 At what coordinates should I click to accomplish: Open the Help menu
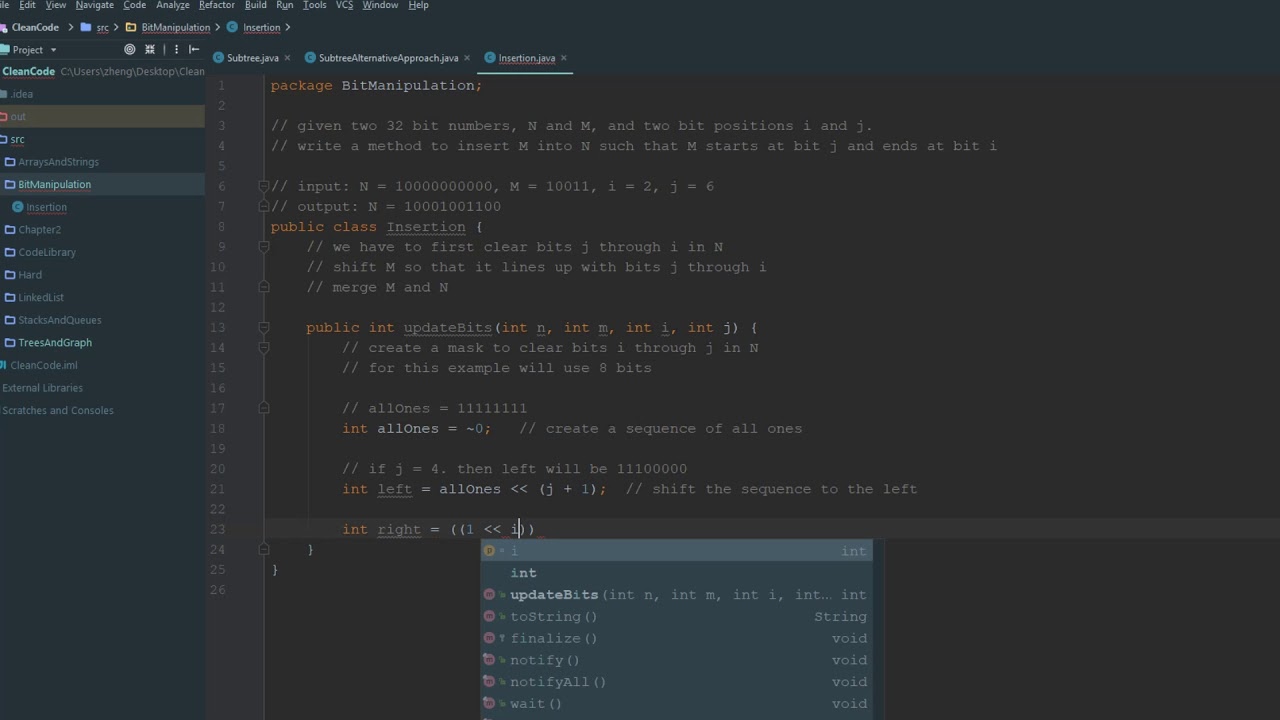[419, 5]
